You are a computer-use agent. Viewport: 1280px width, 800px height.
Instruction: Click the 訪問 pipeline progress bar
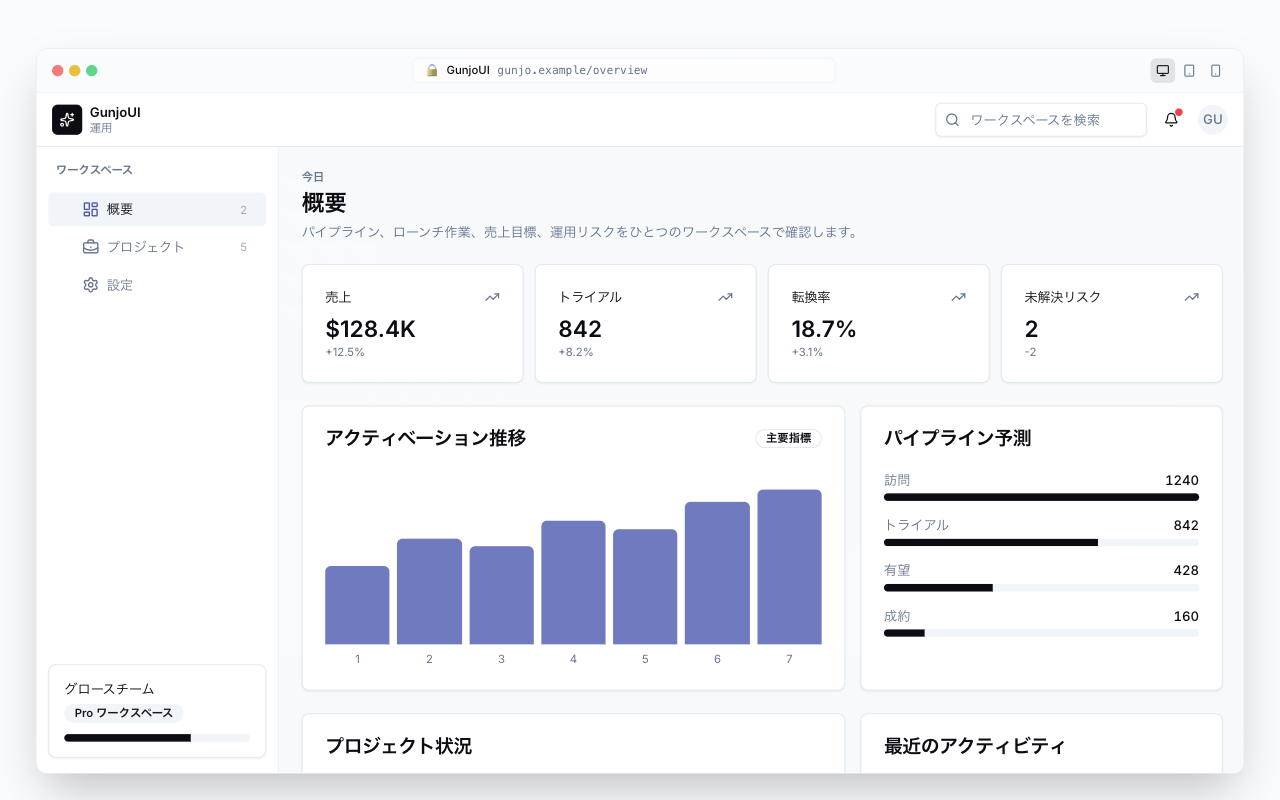tap(1041, 497)
